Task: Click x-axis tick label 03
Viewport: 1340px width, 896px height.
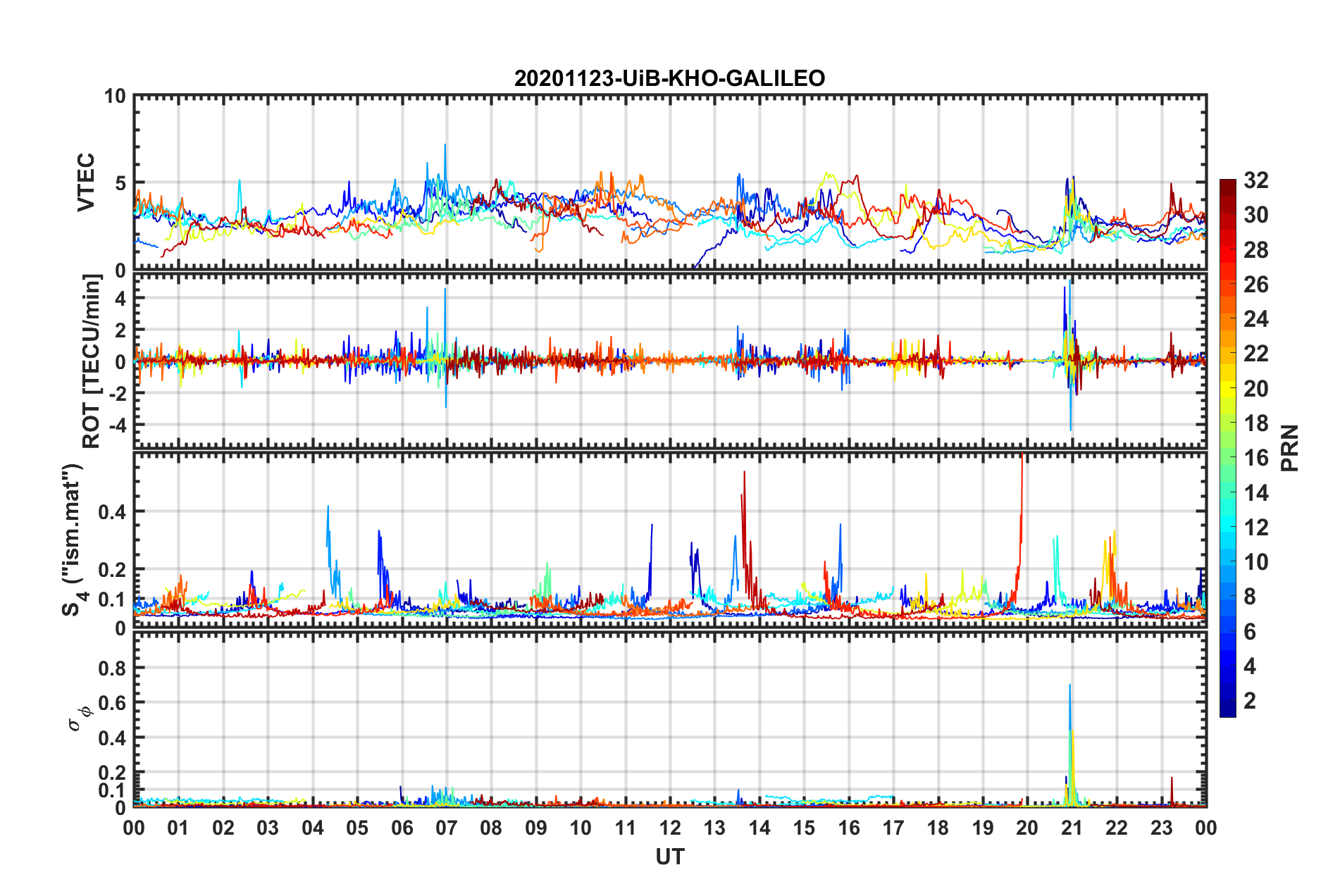Action: tap(268, 828)
